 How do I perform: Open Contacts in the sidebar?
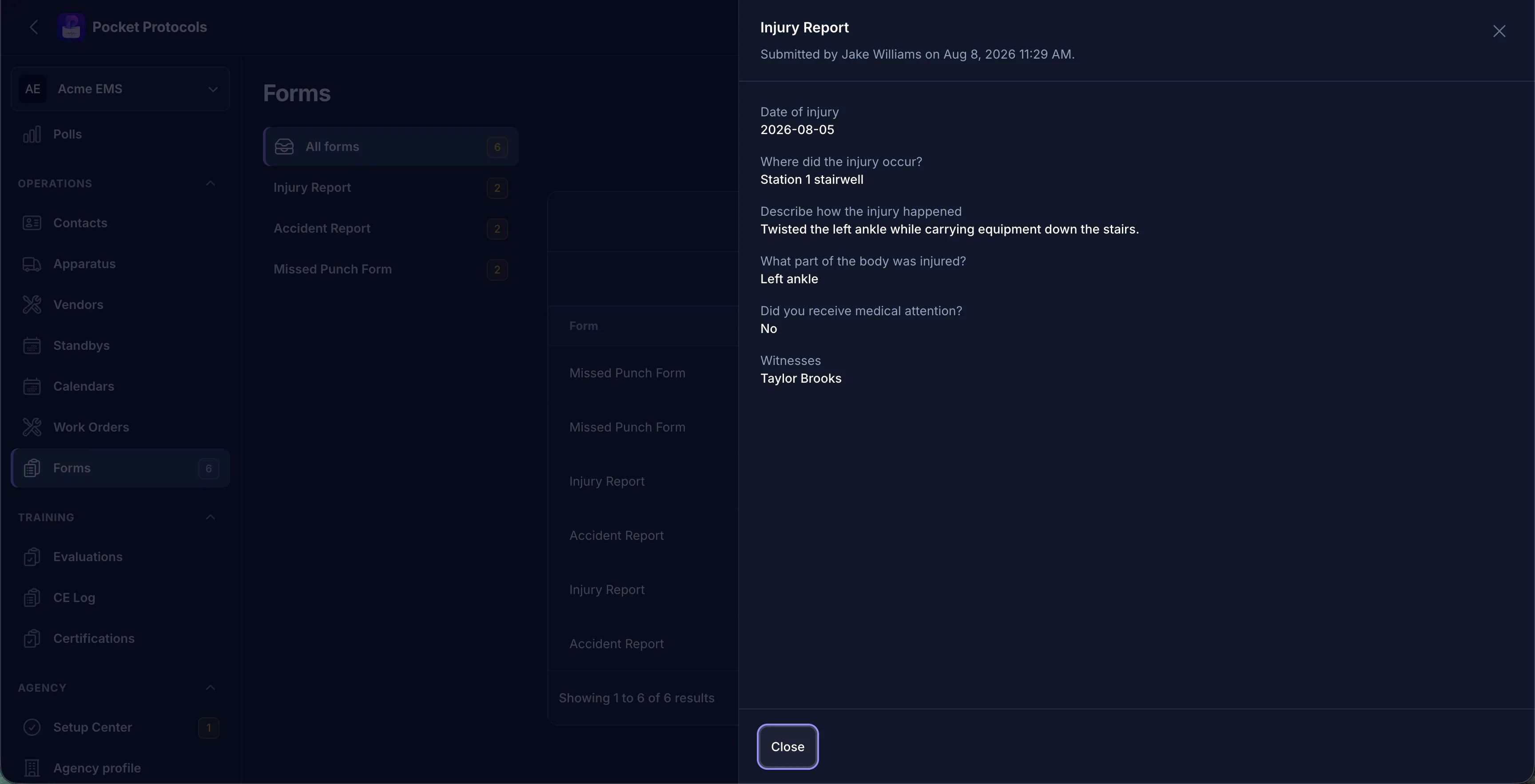[120, 223]
